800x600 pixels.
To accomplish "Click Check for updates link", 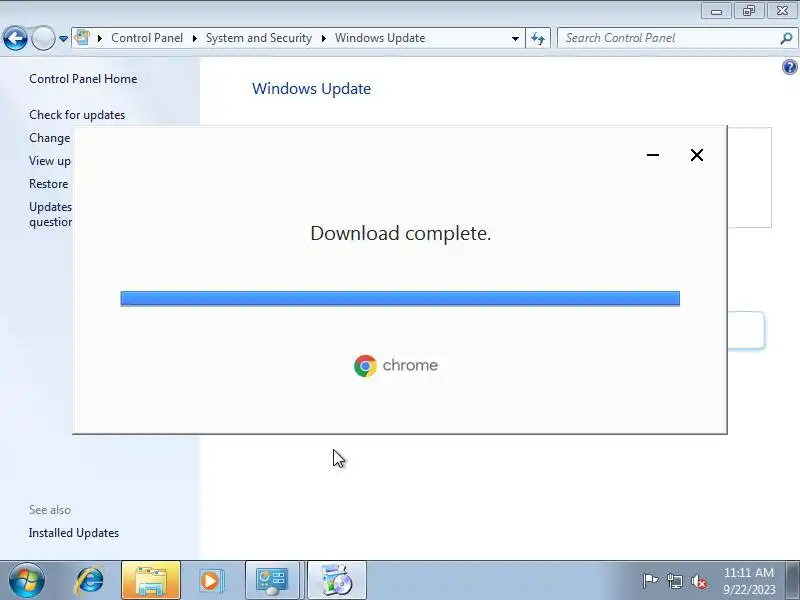I will 77,115.
